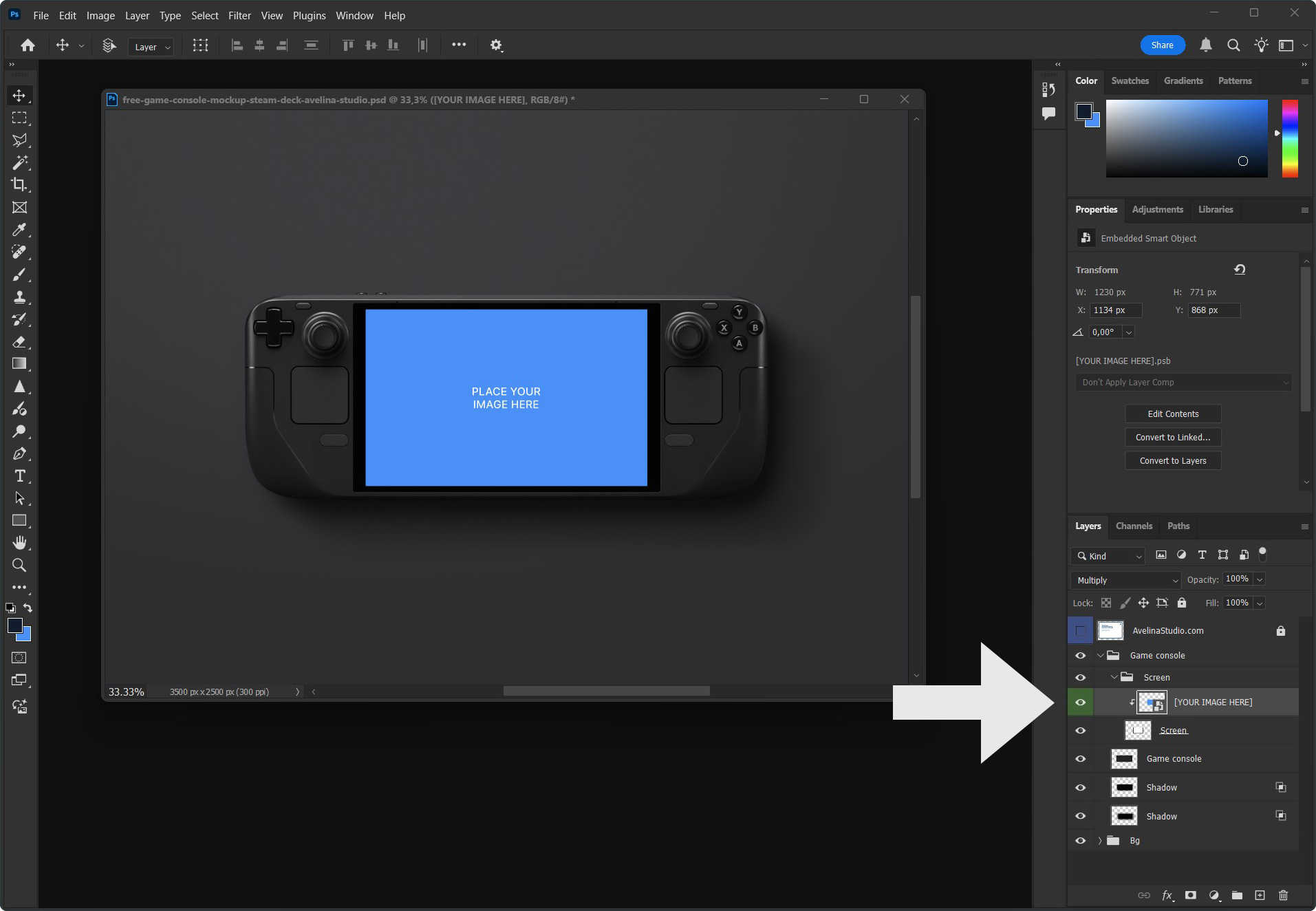The width and height of the screenshot is (1316, 911).
Task: Open the Filter menu
Action: (x=239, y=15)
